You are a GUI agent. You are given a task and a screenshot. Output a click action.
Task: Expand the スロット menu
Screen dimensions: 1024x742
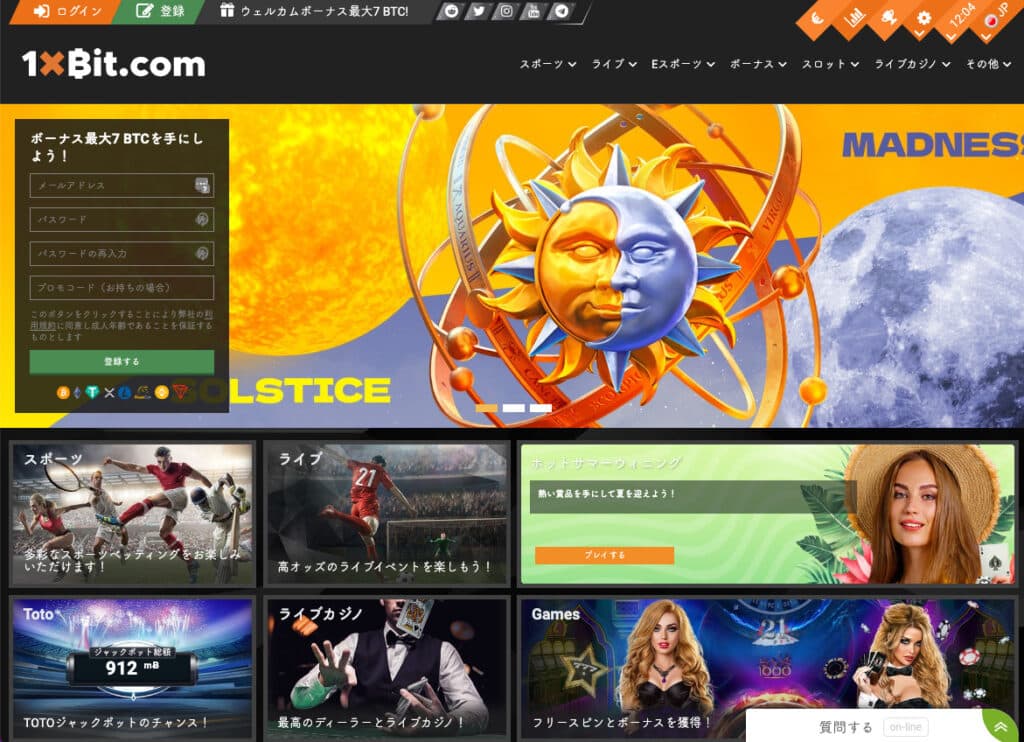coord(830,64)
